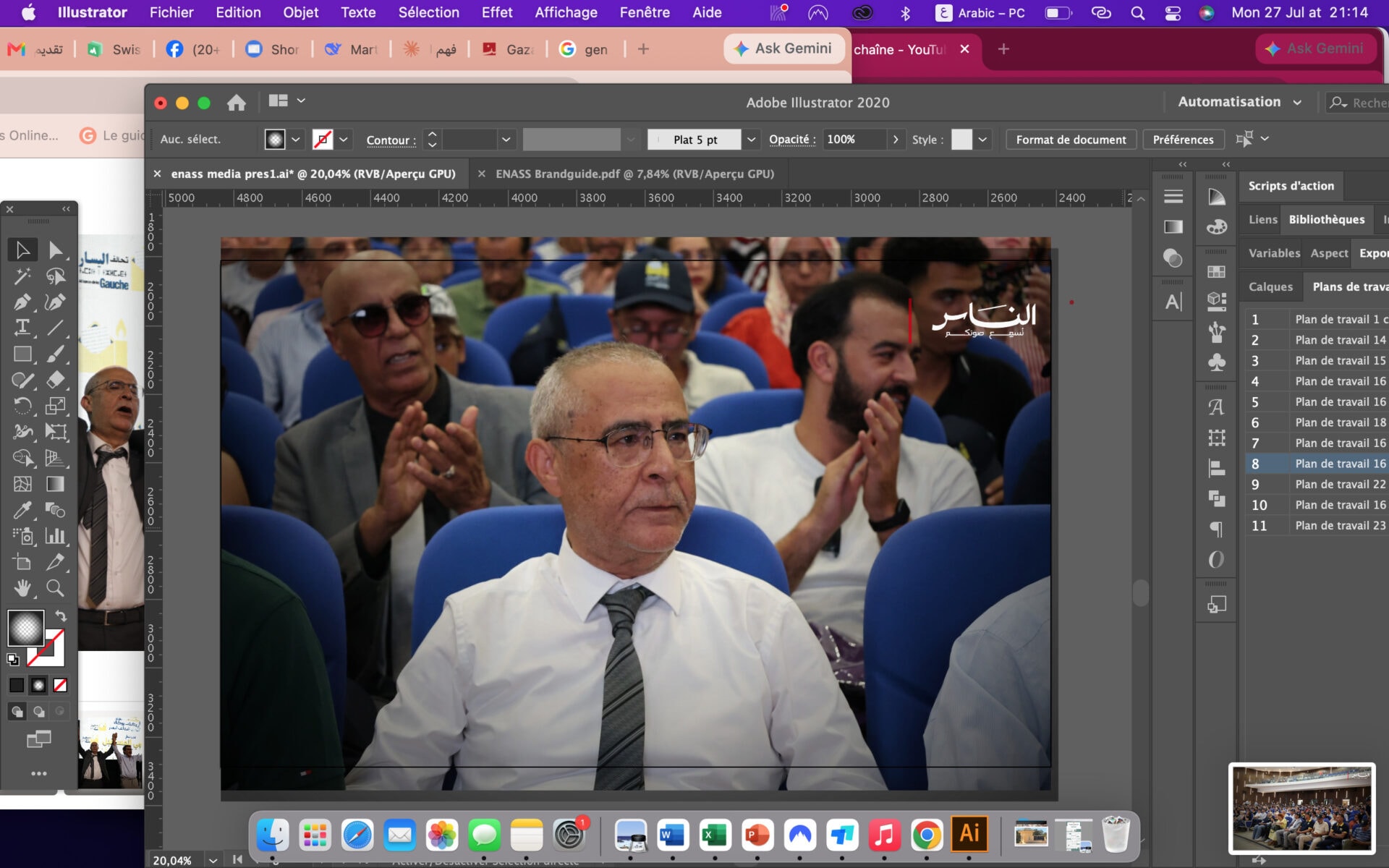1389x868 pixels.
Task: Select the Curvature tool
Action: tap(55, 302)
